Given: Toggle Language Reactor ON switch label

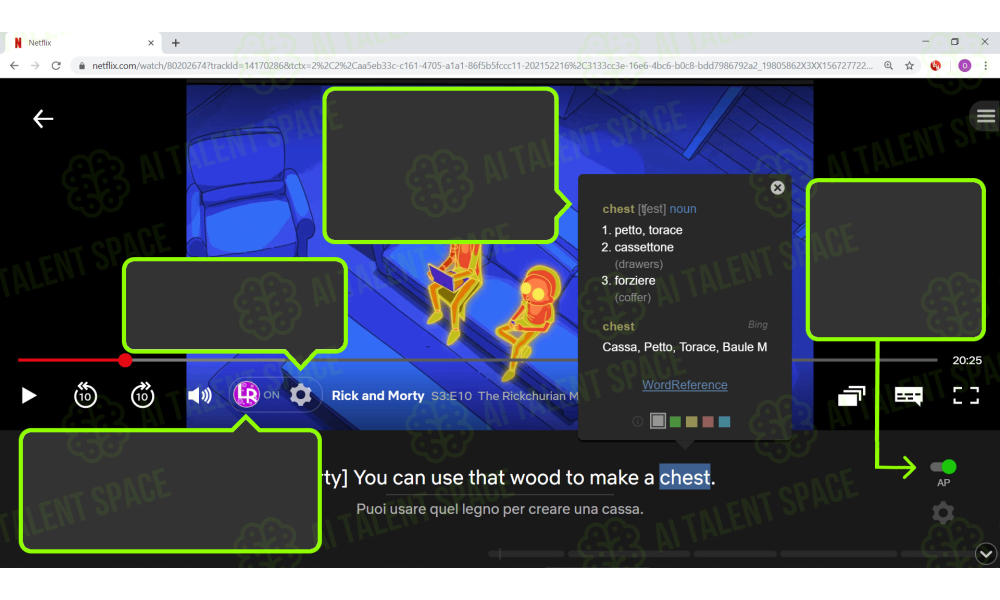Looking at the screenshot, I should click(x=272, y=395).
